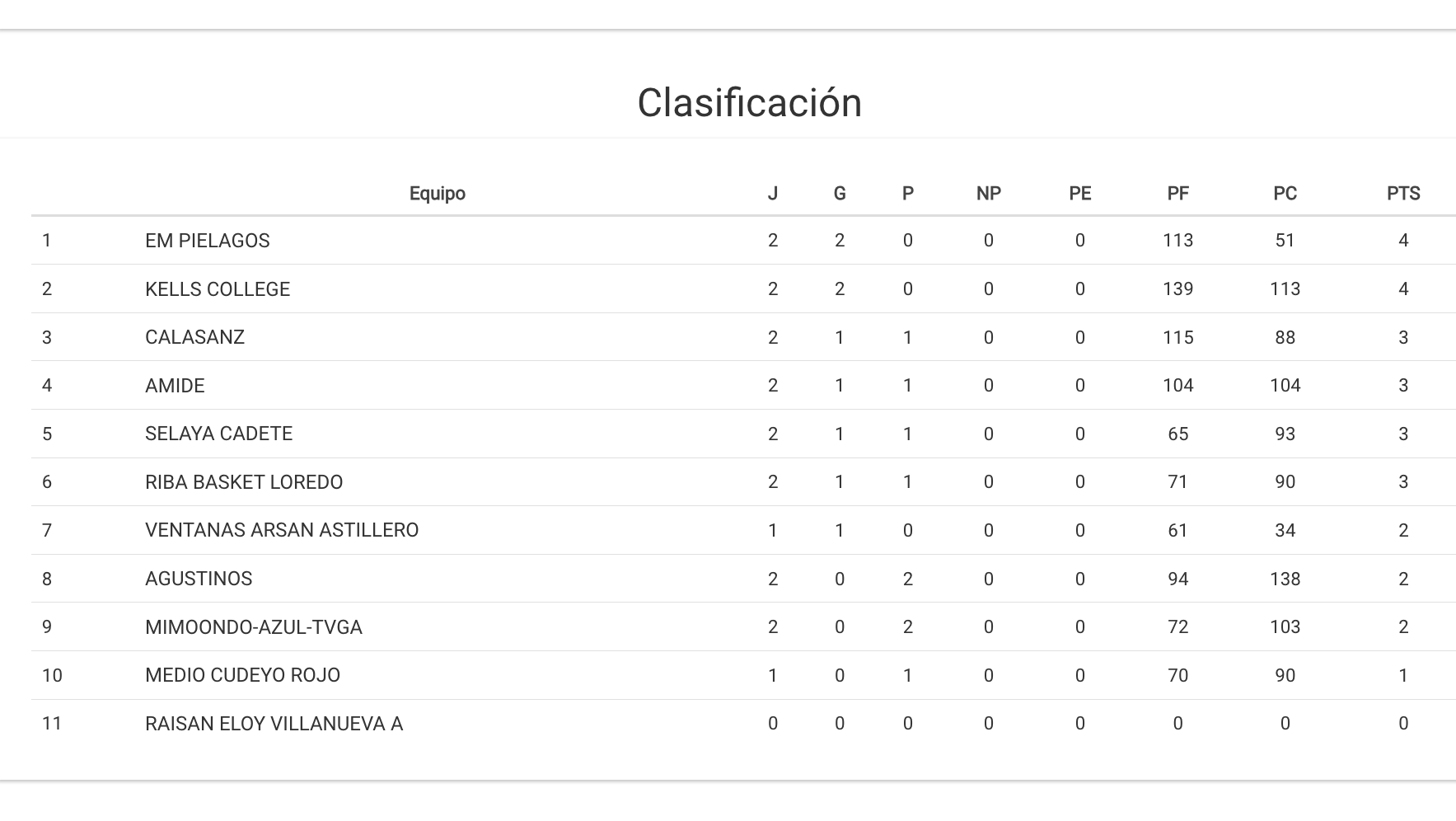Open the KELLS COLLEGE team entry
The height and width of the screenshot is (821, 1456).
click(218, 289)
